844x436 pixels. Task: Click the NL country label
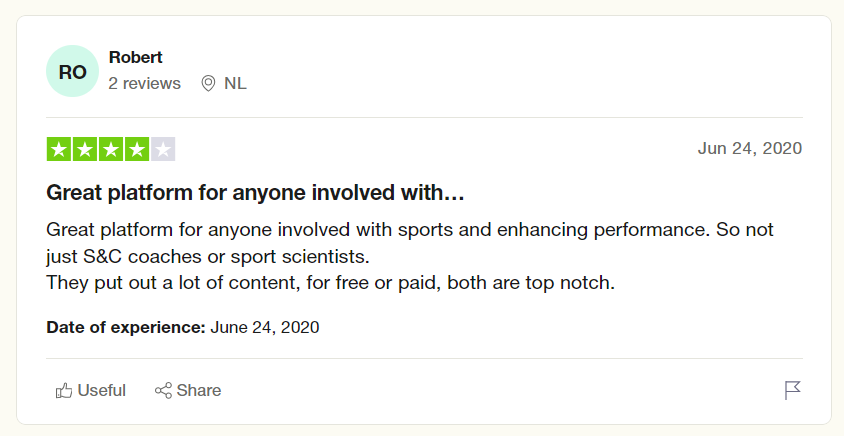(x=235, y=83)
